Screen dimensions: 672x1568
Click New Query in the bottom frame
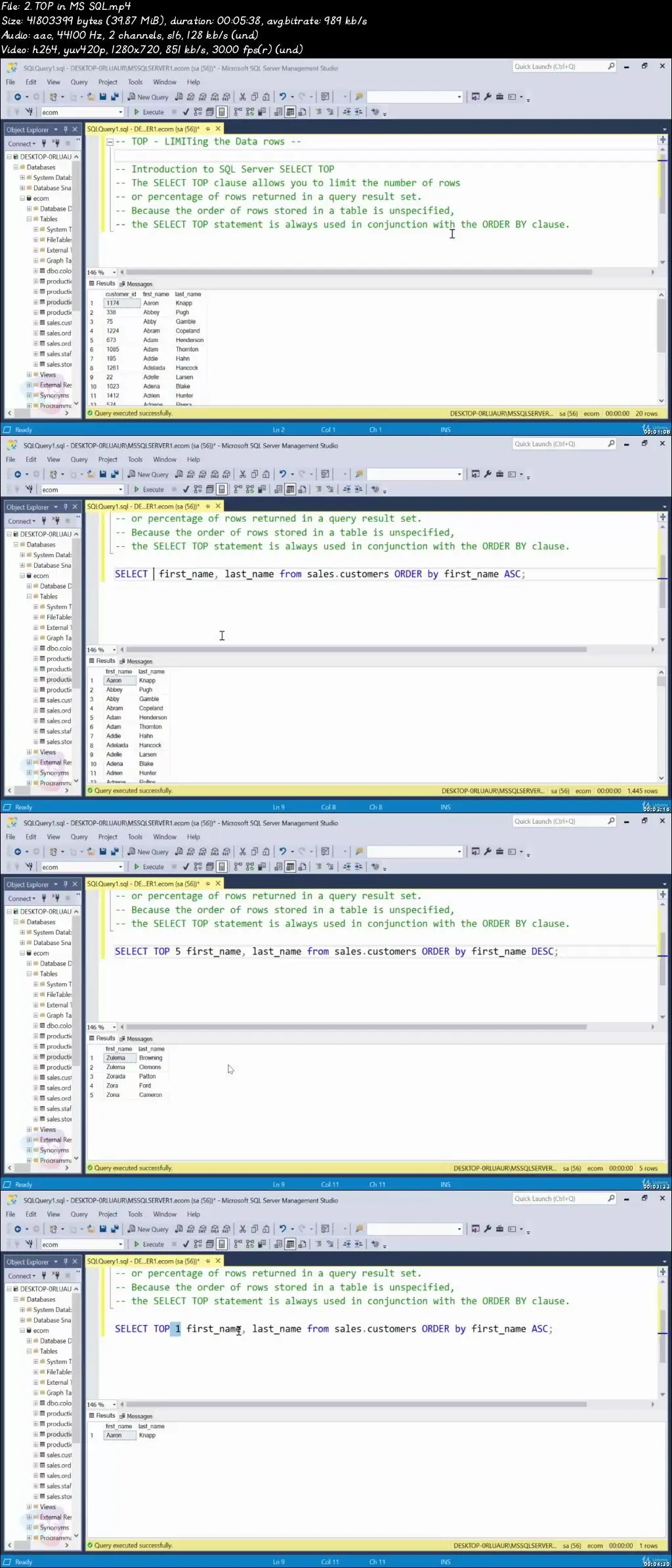pos(148,1229)
